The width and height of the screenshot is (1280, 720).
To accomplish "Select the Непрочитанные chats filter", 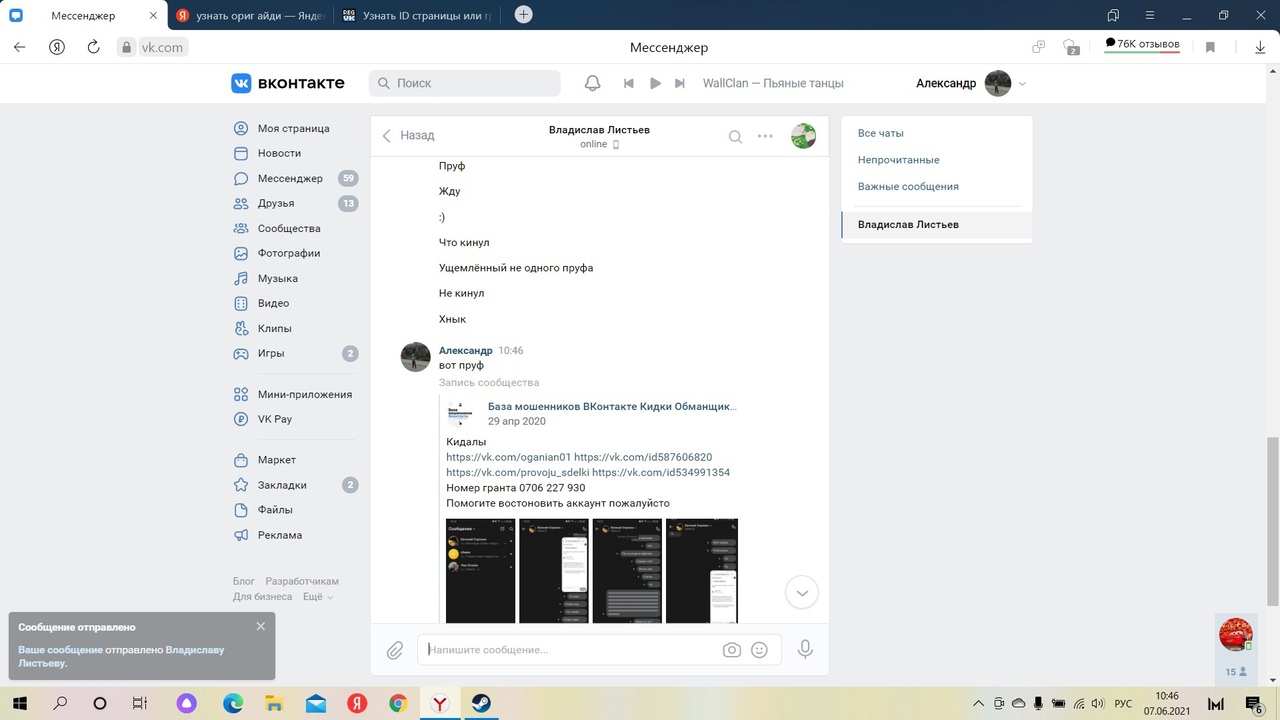I will [x=898, y=160].
